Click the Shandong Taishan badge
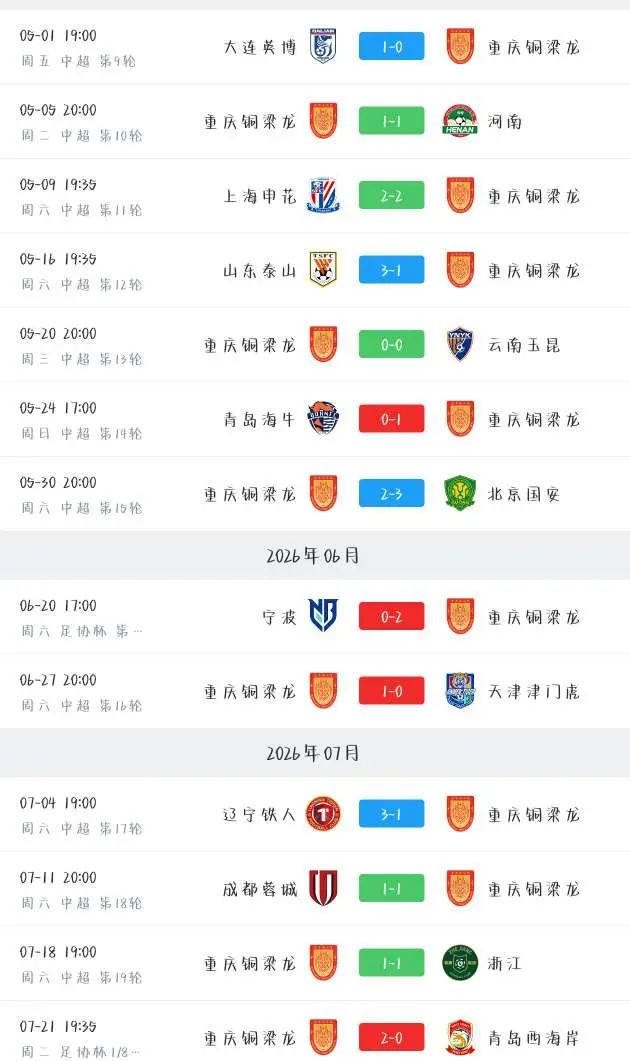The image size is (630, 1061). pos(323,269)
